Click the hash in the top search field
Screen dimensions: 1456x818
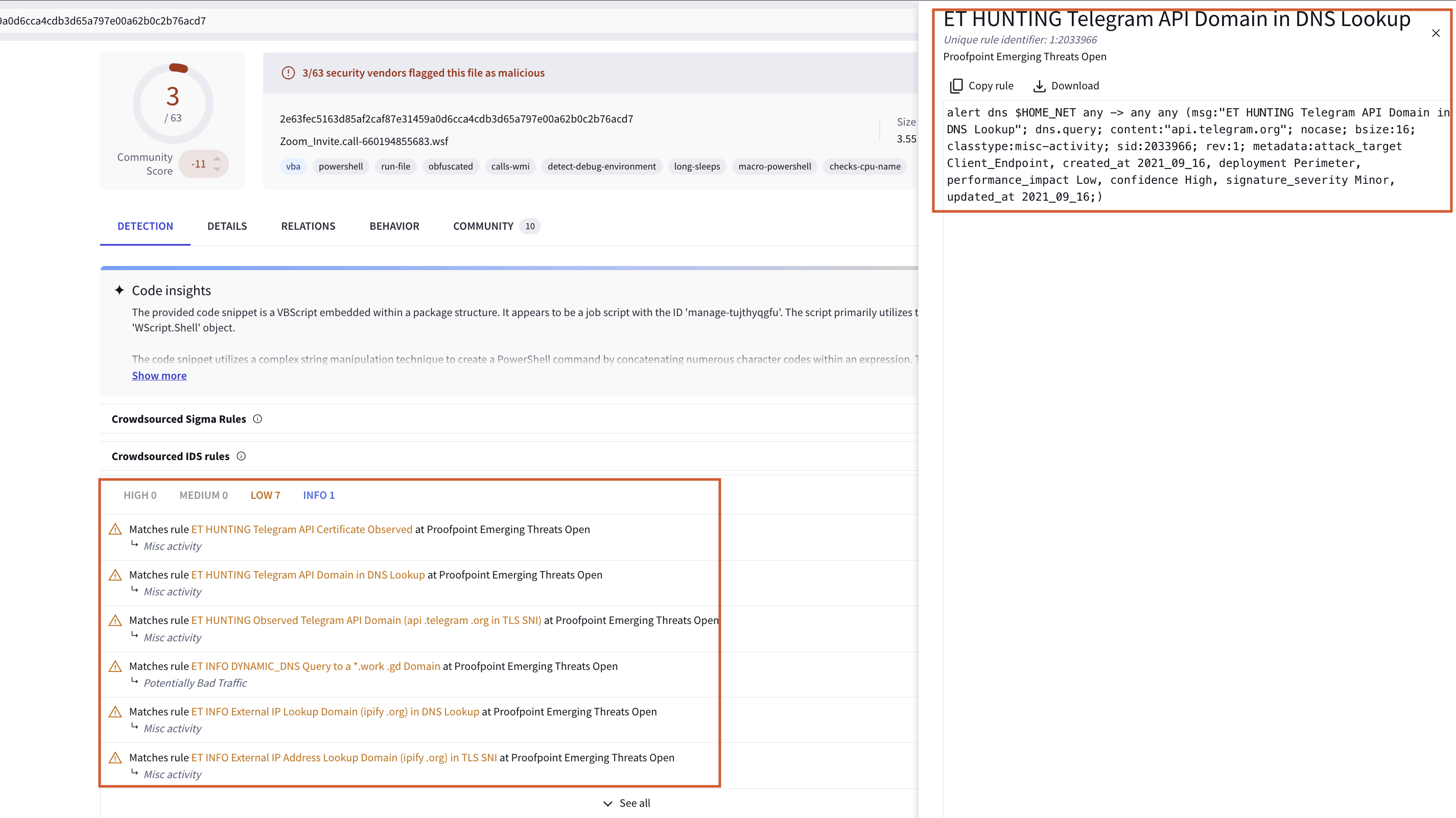(103, 21)
